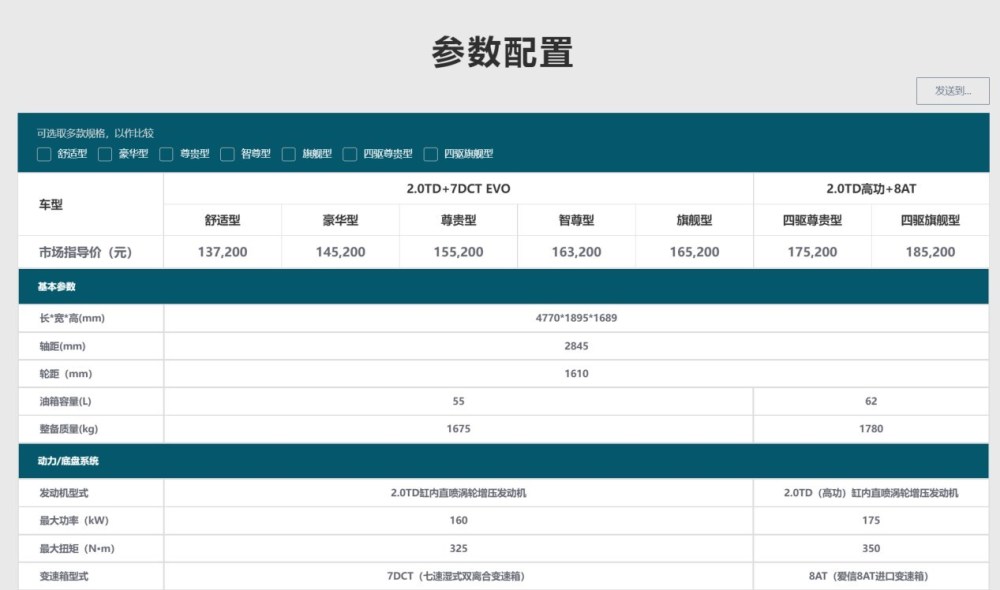Tick the 豪华型 comparison checkbox
This screenshot has width=1000, height=590.
point(105,154)
